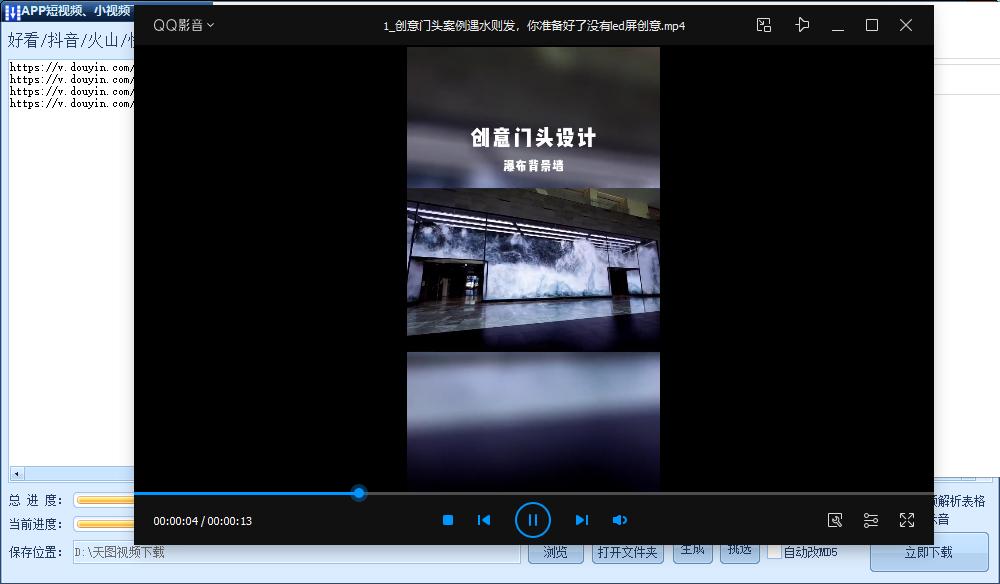
Task: Click the 立即下载 download button
Action: point(929,551)
